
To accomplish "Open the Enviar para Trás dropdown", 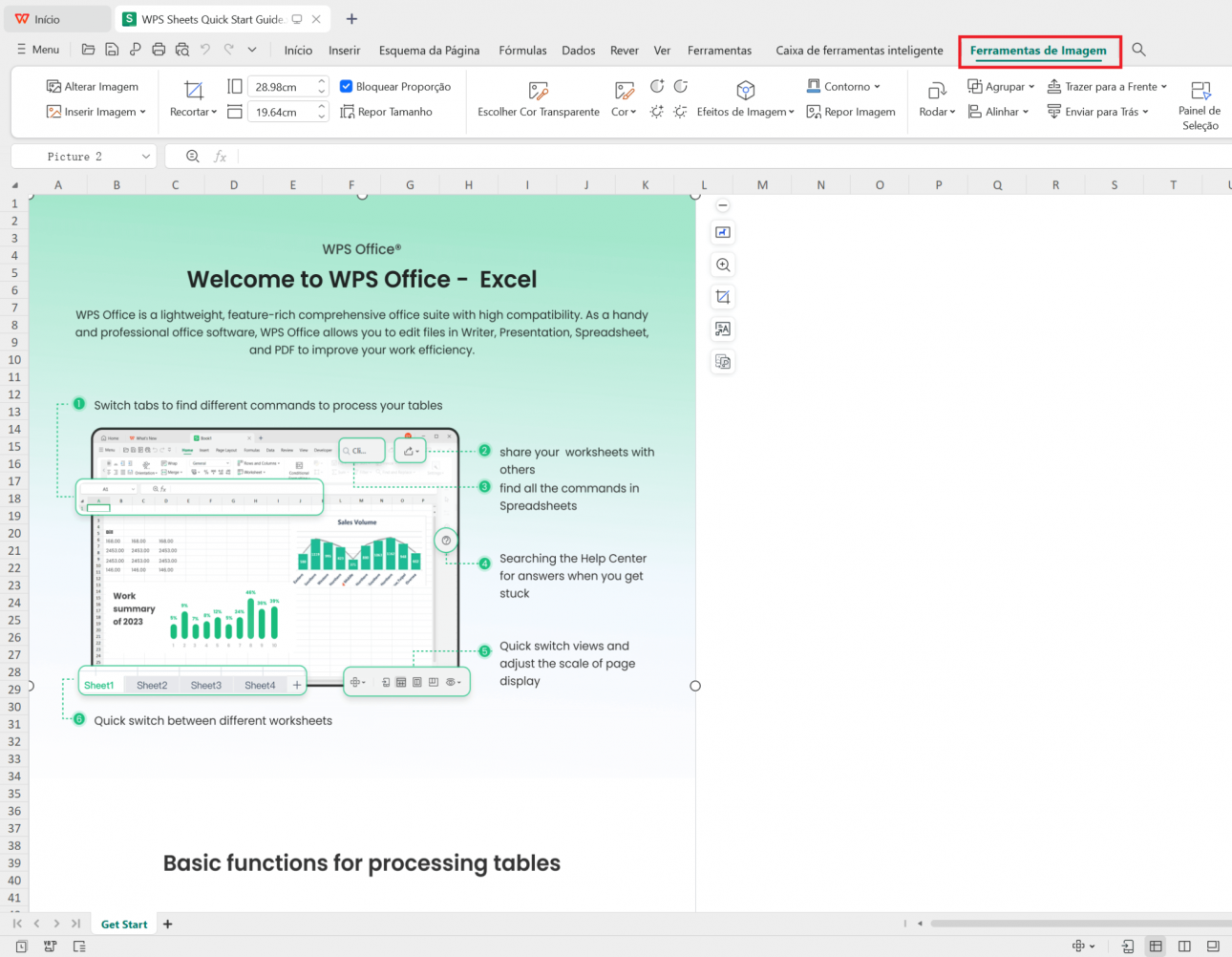I will coord(1098,112).
